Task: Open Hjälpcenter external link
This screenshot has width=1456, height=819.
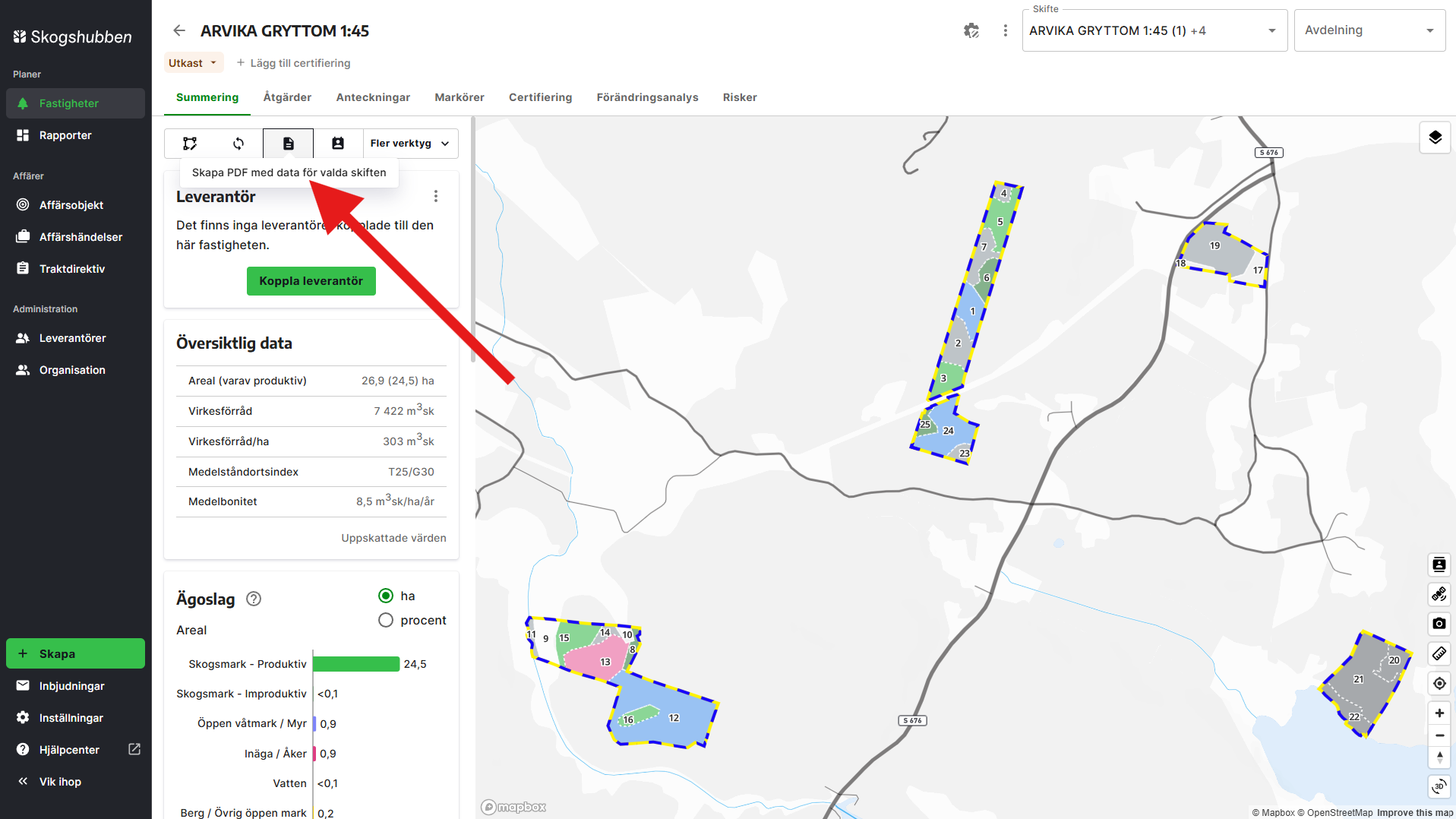Action: tap(75, 750)
